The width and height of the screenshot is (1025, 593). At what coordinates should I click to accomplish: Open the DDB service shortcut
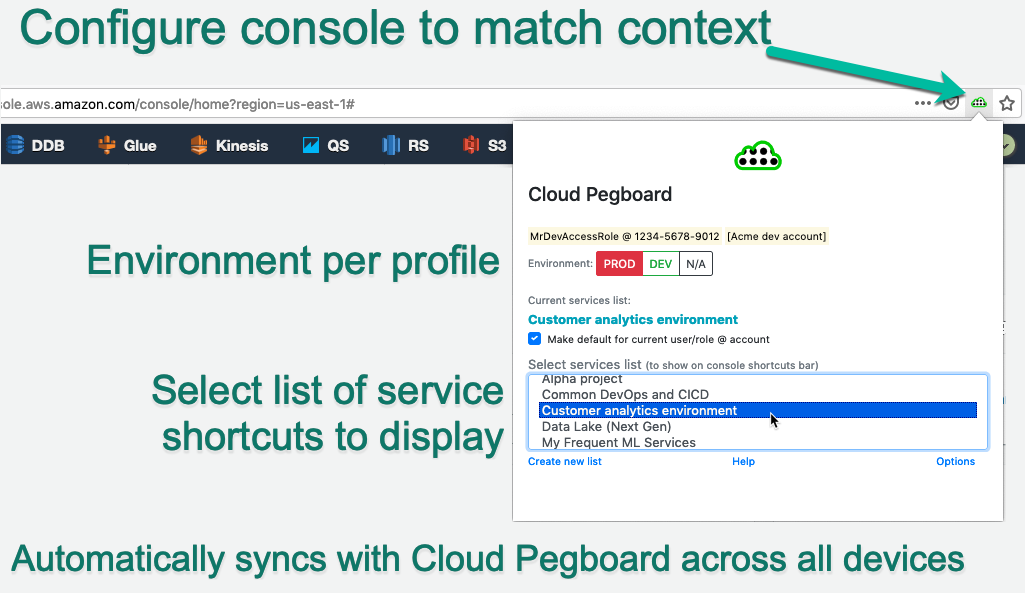(x=36, y=145)
